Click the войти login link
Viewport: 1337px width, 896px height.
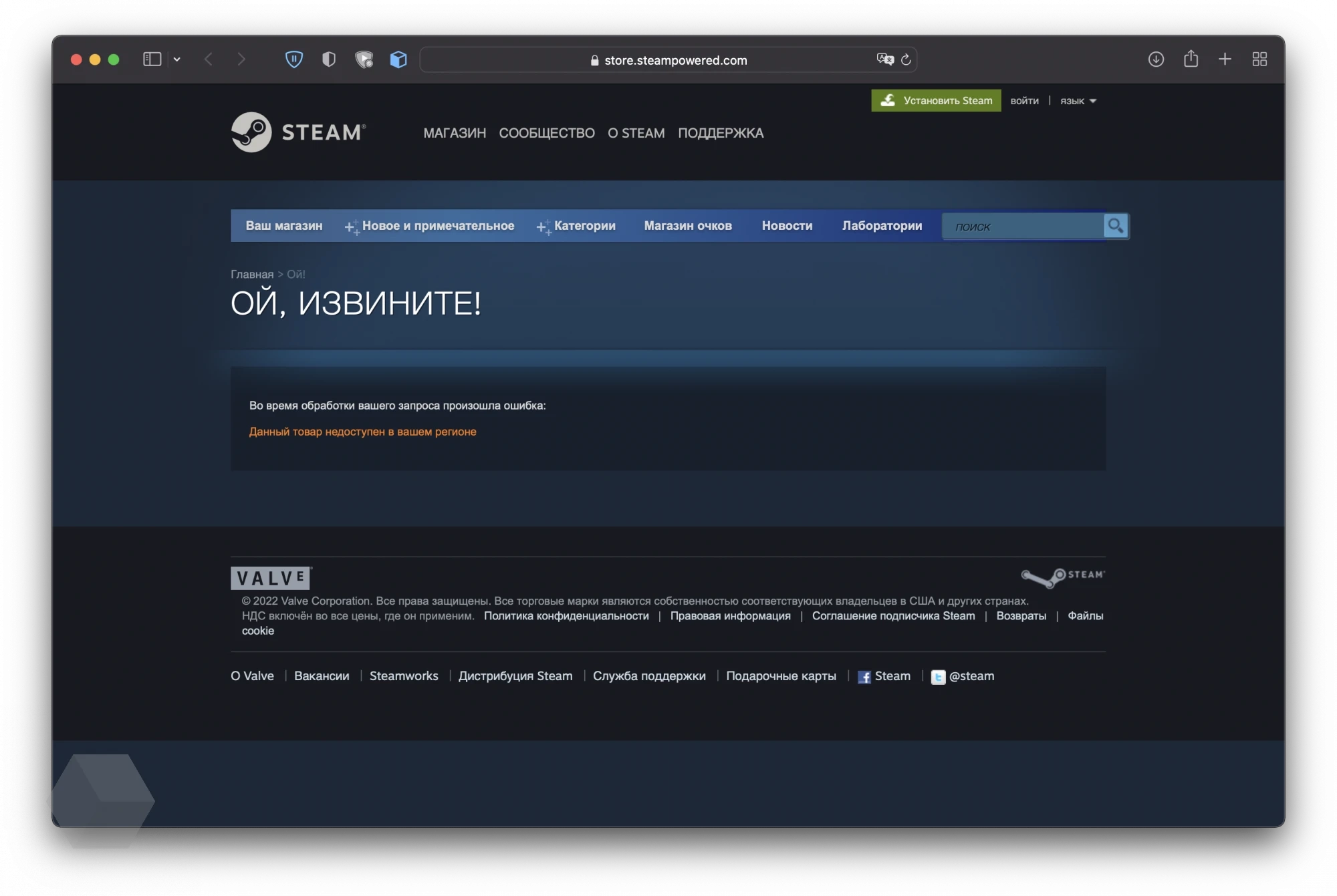tap(1024, 101)
